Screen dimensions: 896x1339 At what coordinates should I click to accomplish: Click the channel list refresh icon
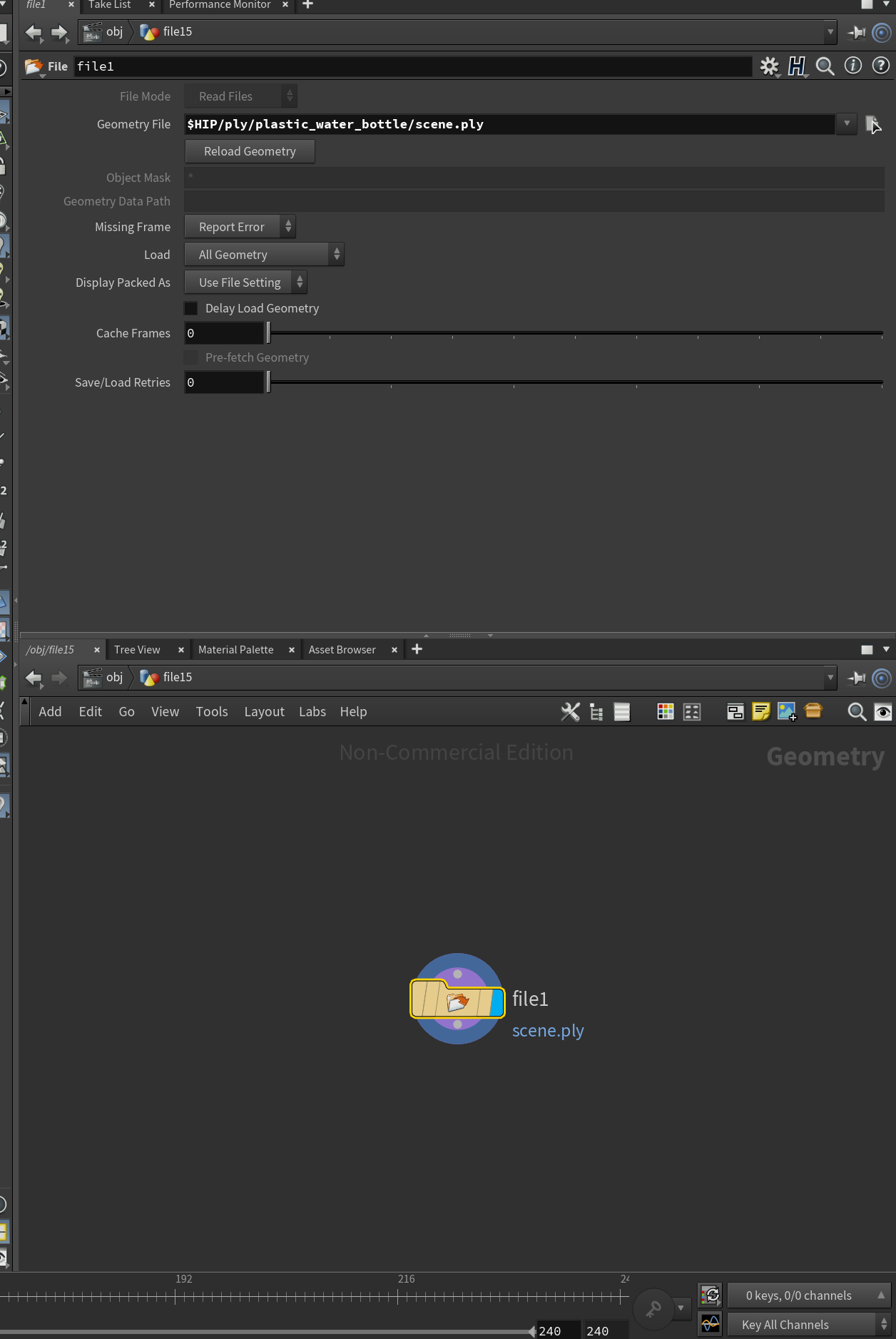click(711, 1295)
